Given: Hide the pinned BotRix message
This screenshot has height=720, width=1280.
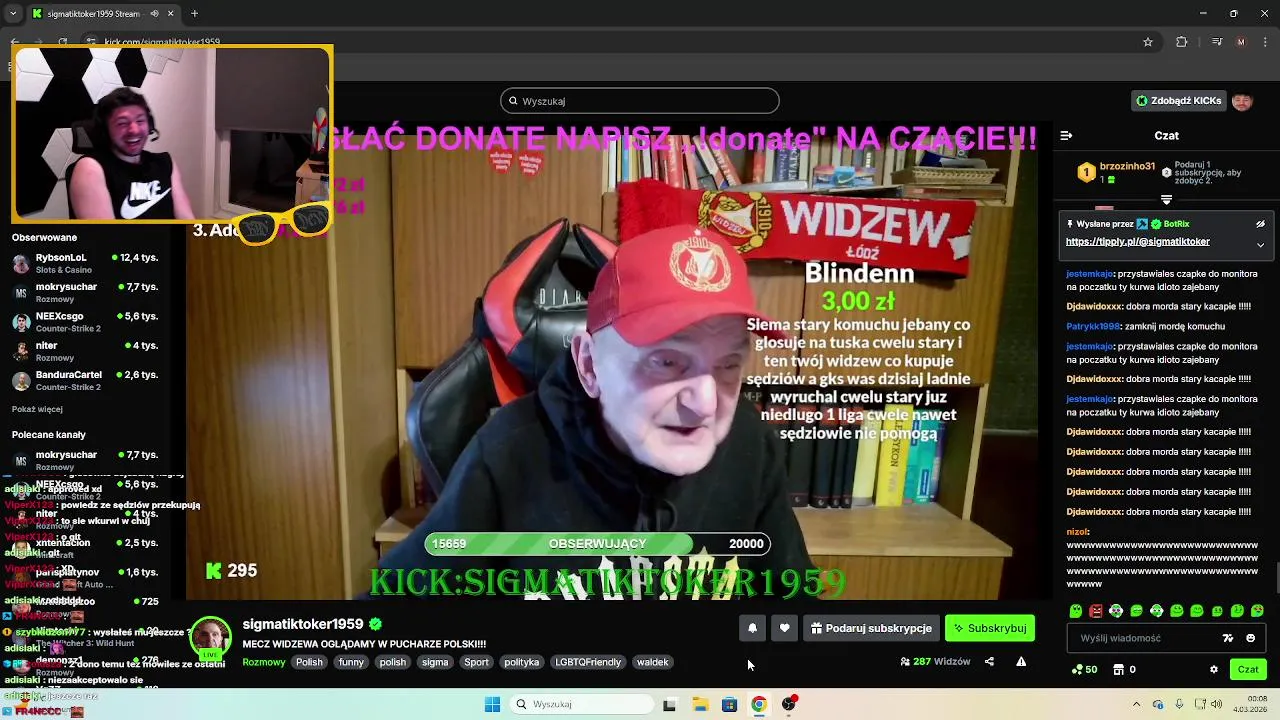Looking at the screenshot, I should pos(1260,224).
